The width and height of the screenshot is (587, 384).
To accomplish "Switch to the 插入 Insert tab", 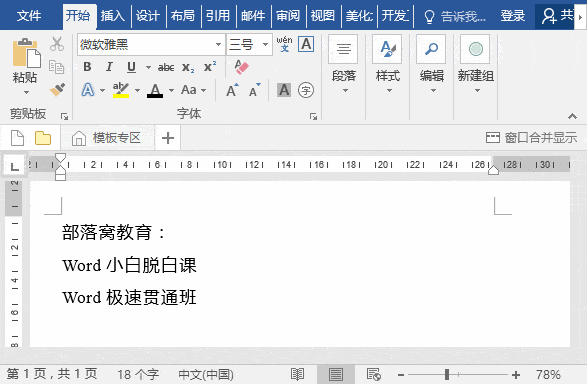I will click(x=113, y=16).
